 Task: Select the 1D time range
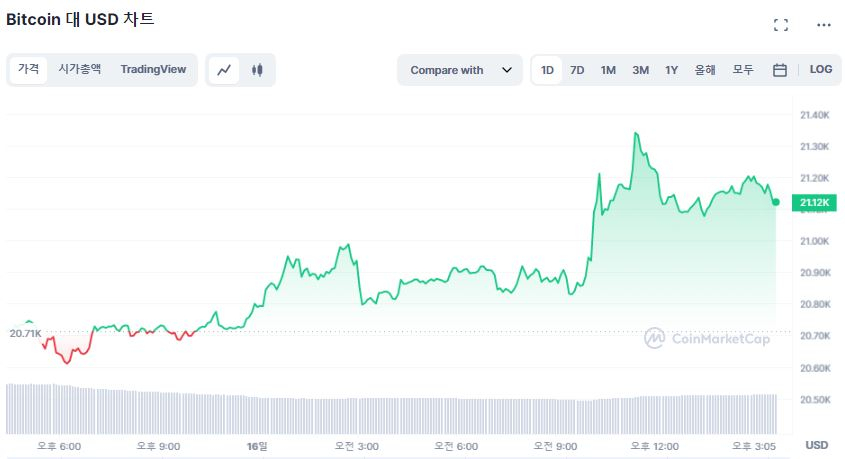tap(547, 70)
